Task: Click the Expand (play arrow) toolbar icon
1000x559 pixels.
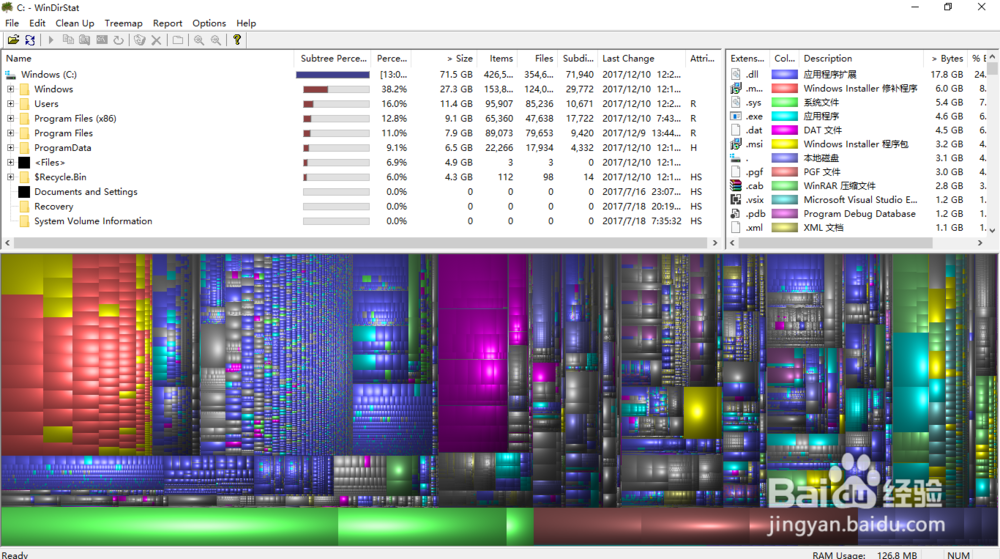Action: (x=50, y=40)
